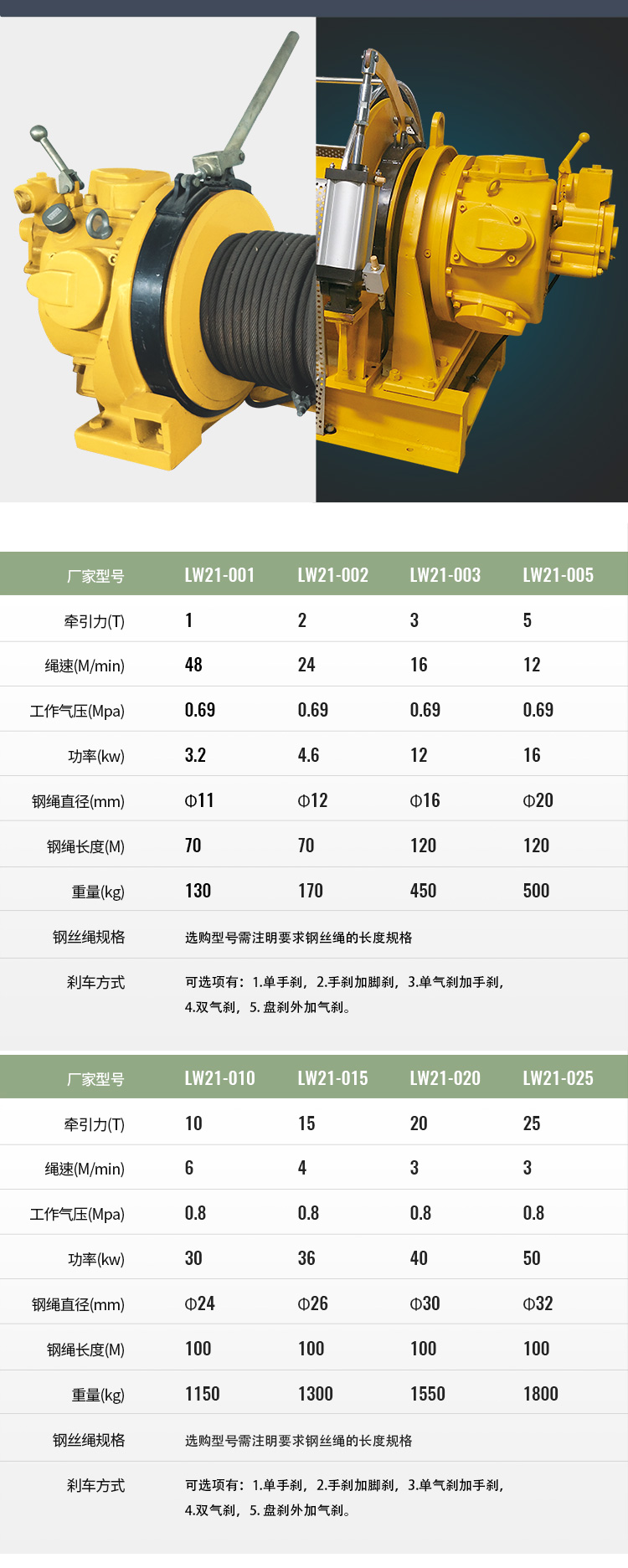
Task: Select the LW21-001 model header
Action: pos(219,575)
